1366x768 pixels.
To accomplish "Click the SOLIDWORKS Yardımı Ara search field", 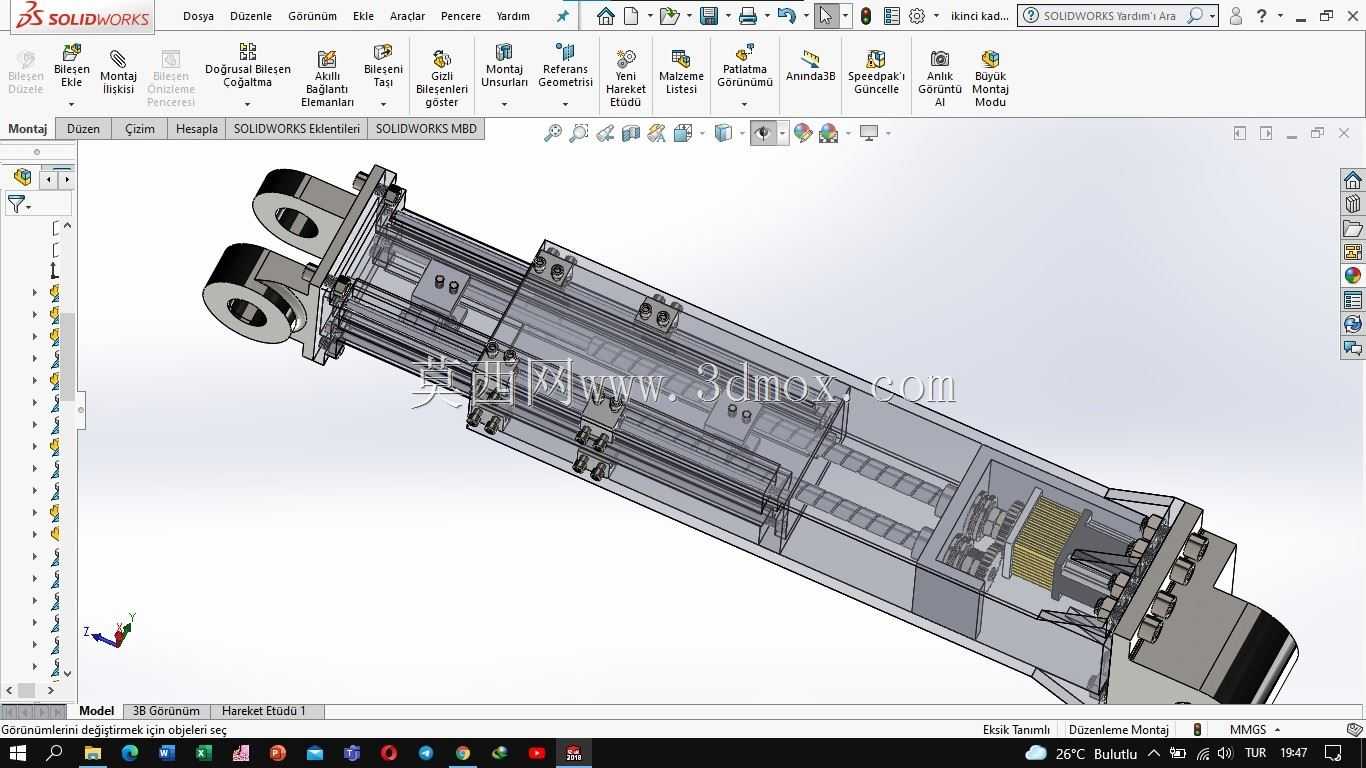I will click(1110, 16).
